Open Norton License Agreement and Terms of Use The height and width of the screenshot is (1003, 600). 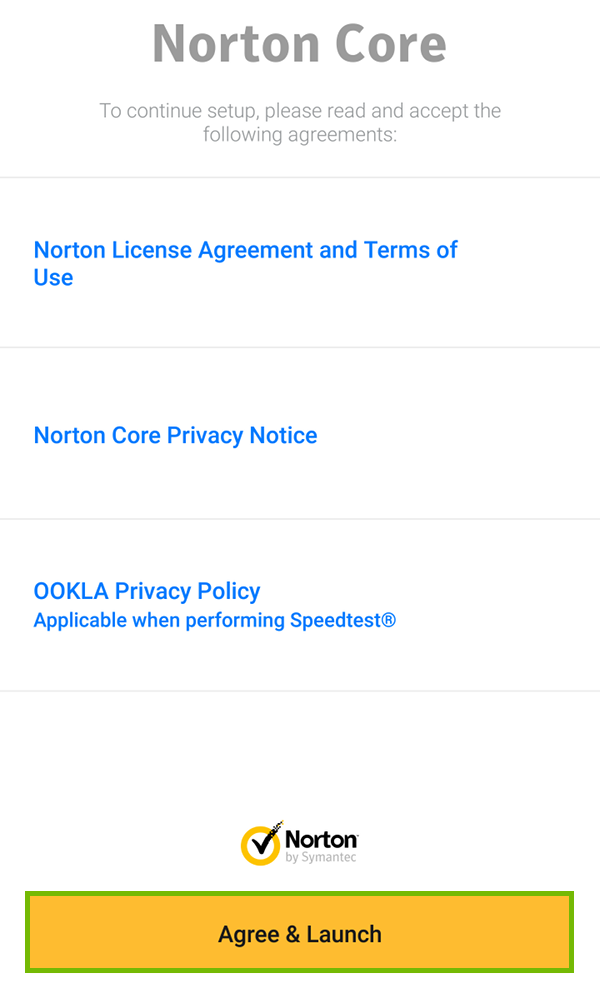pos(245,263)
